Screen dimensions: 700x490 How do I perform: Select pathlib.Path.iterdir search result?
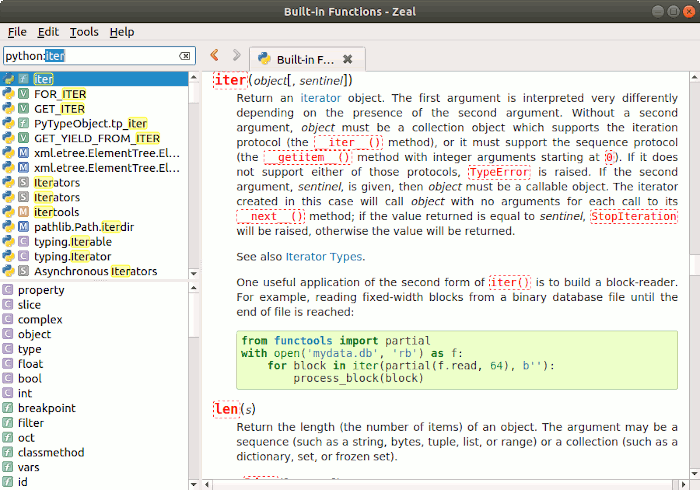click(x=84, y=227)
